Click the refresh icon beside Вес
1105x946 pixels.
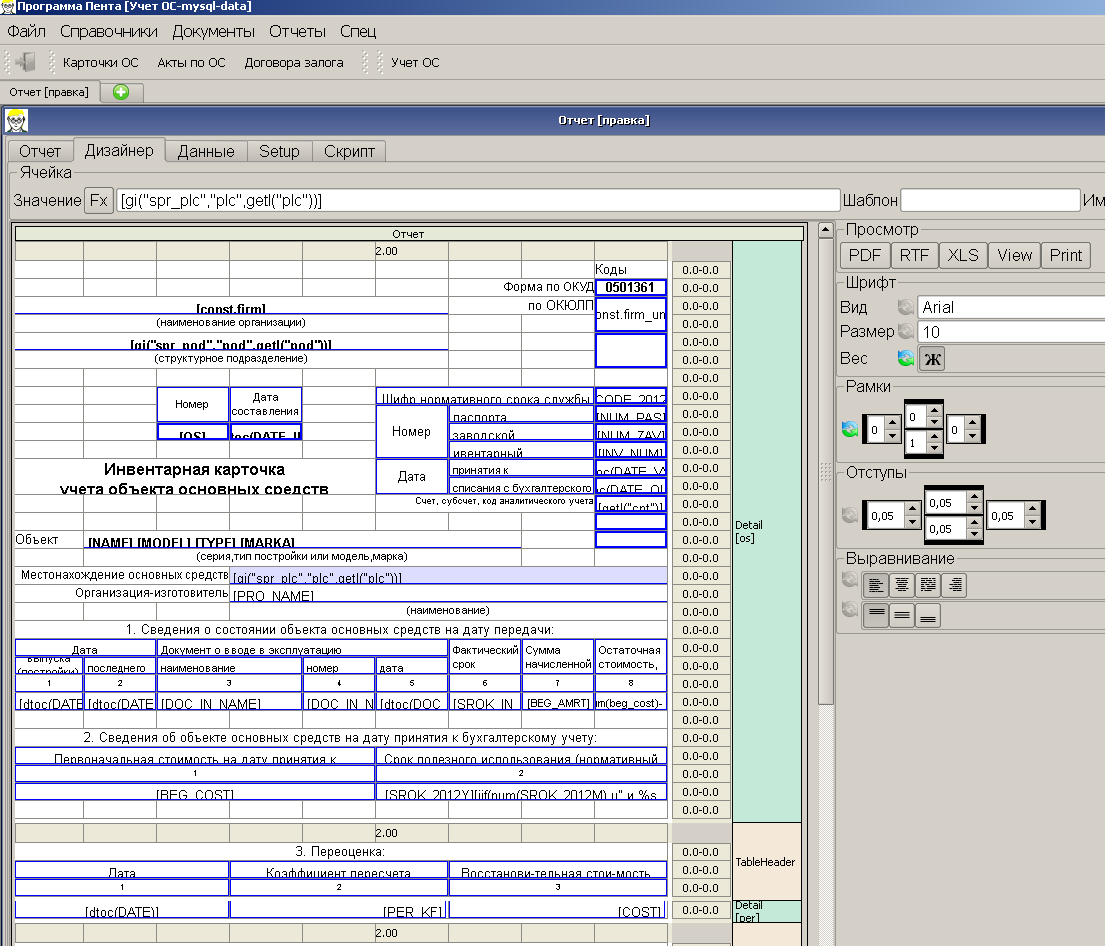[906, 358]
